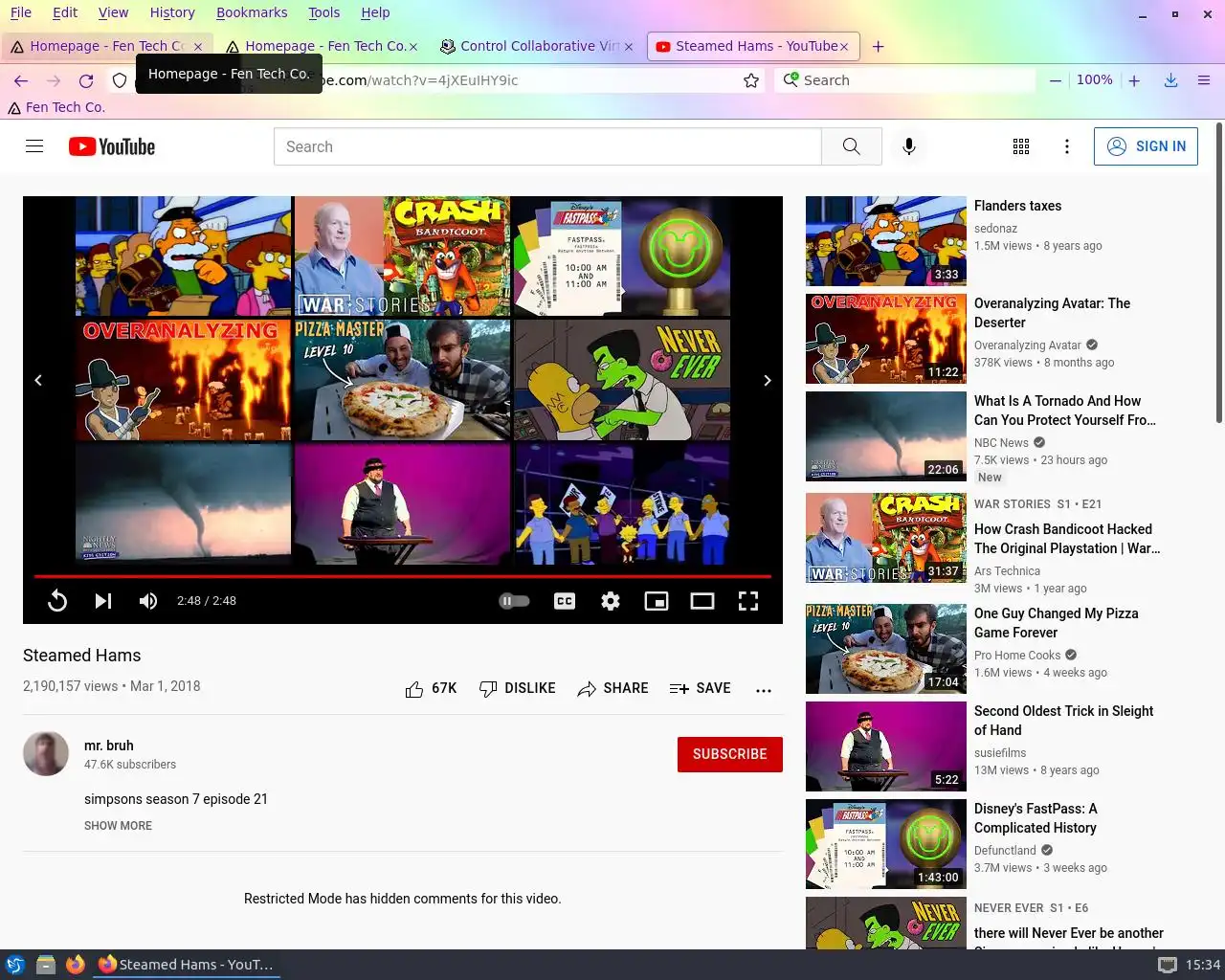Screen dimensions: 1225x980
Task: Show previous suggested videos in endscreen
Action: 38,380
